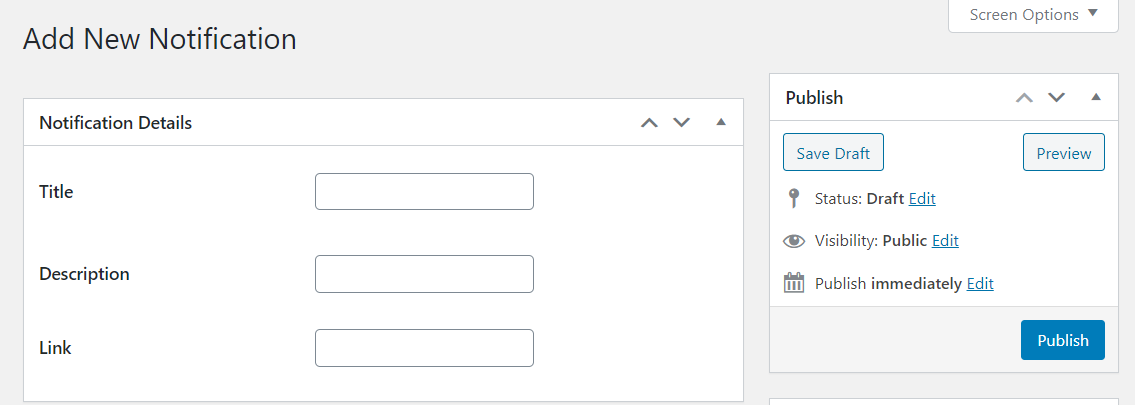Edit the Draft status
1135x405 pixels.
pos(922,198)
